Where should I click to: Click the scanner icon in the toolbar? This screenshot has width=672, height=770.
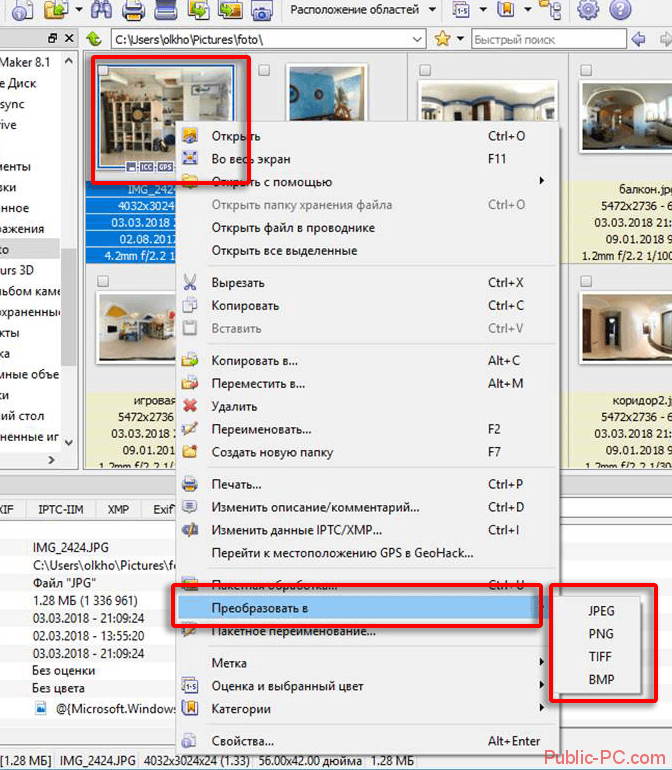click(167, 11)
